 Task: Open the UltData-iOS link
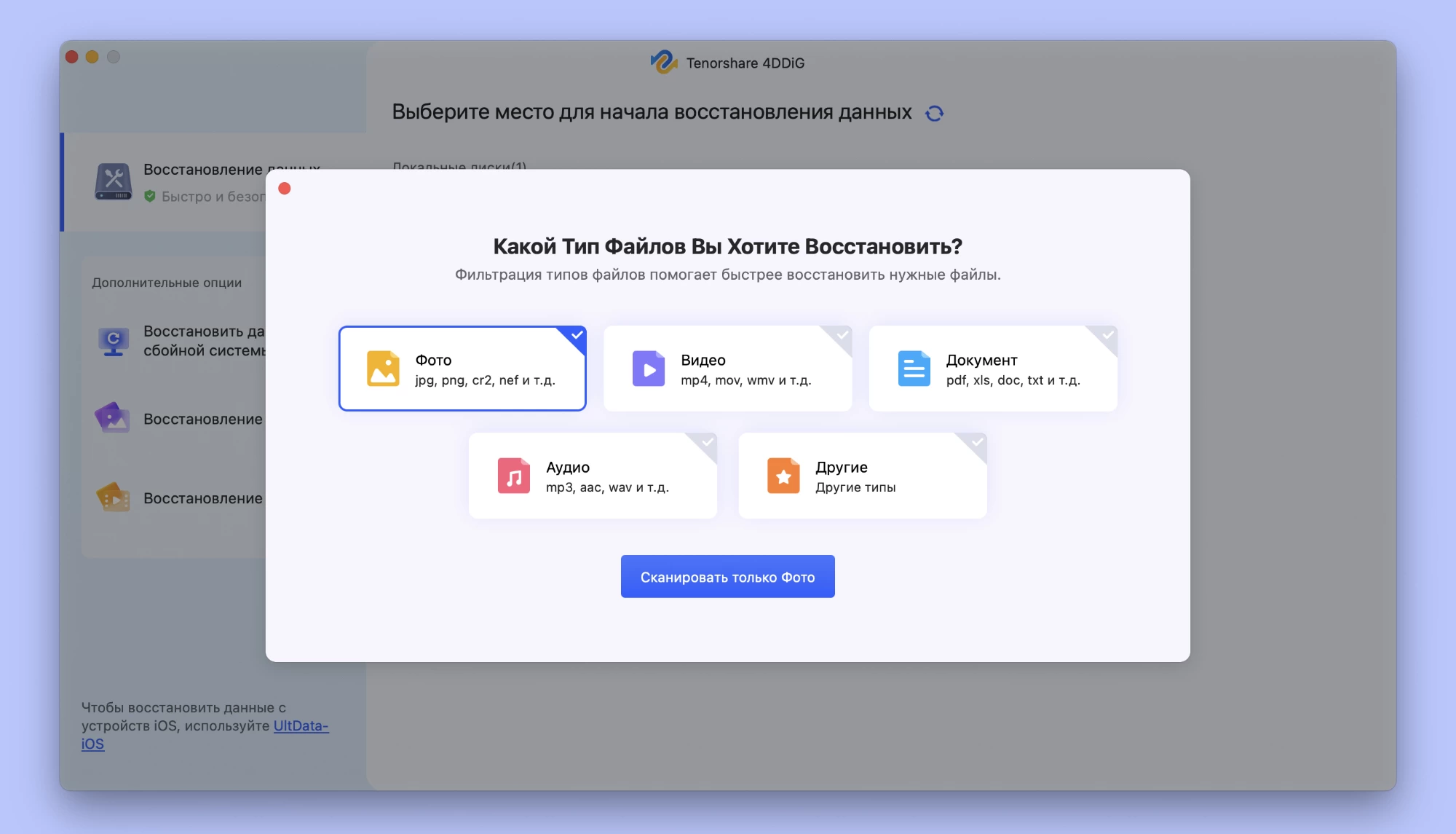point(301,726)
